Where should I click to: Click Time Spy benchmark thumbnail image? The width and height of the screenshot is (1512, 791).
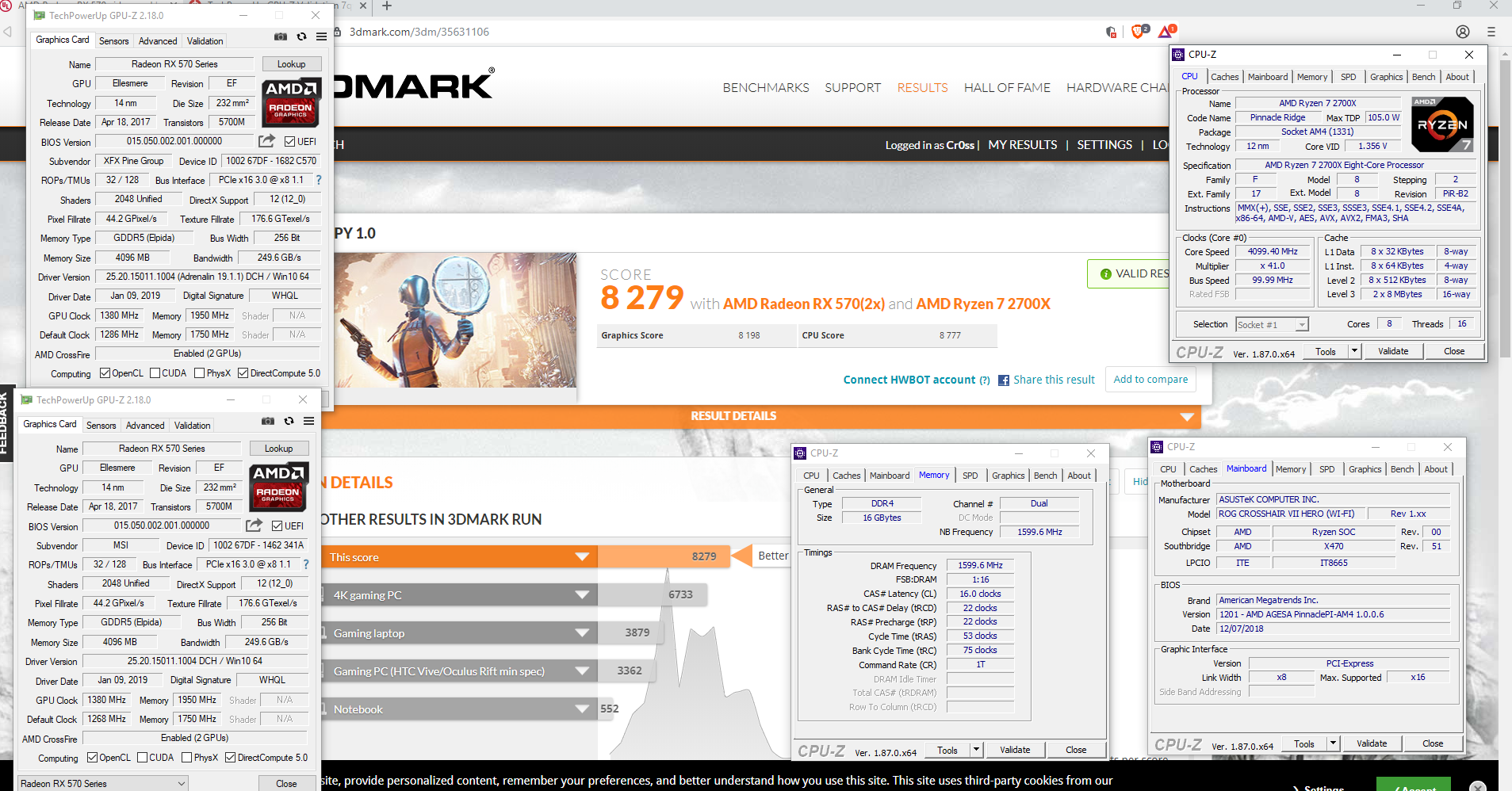pyautogui.click(x=456, y=320)
